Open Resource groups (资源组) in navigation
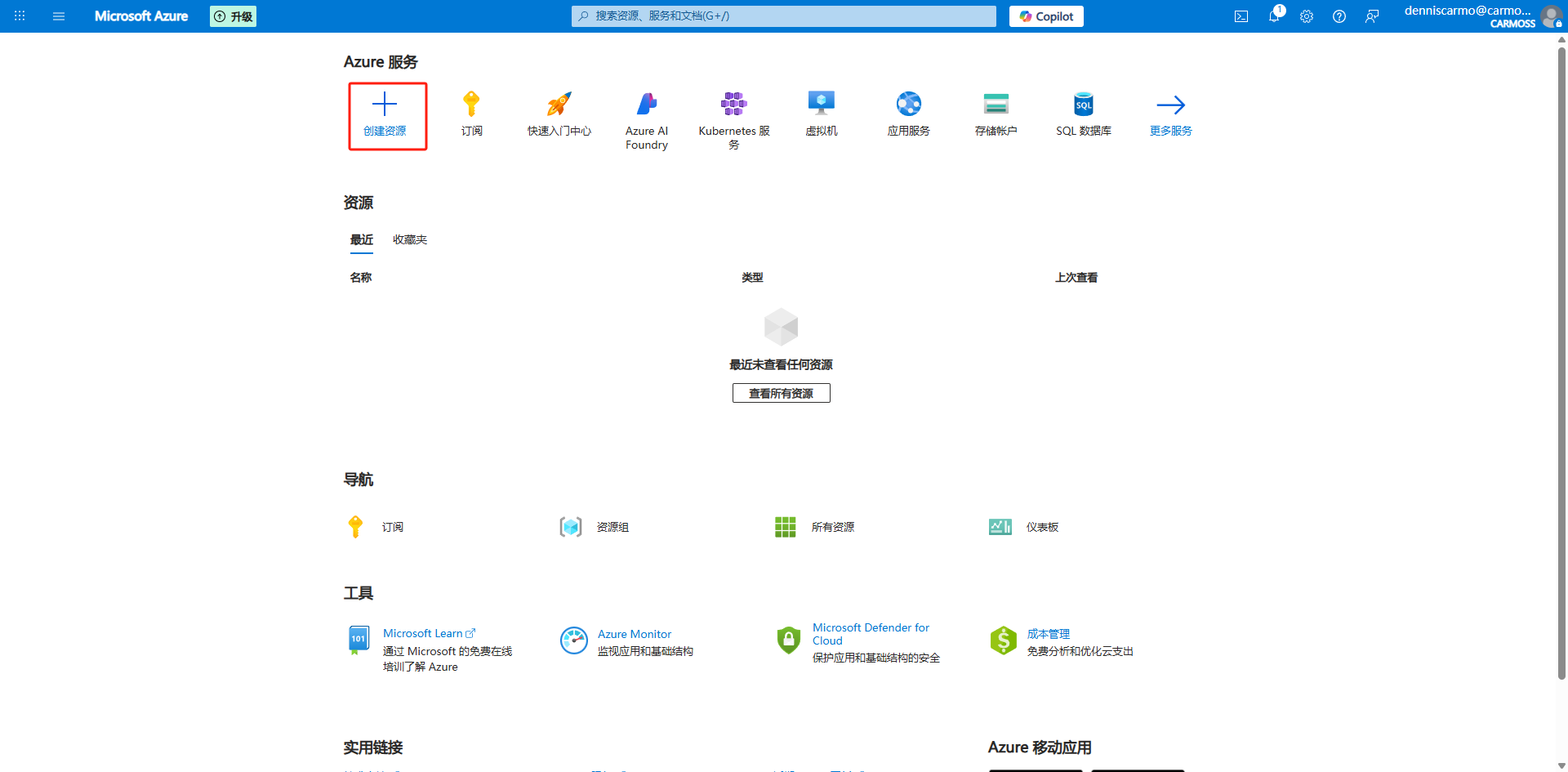 pos(612,527)
